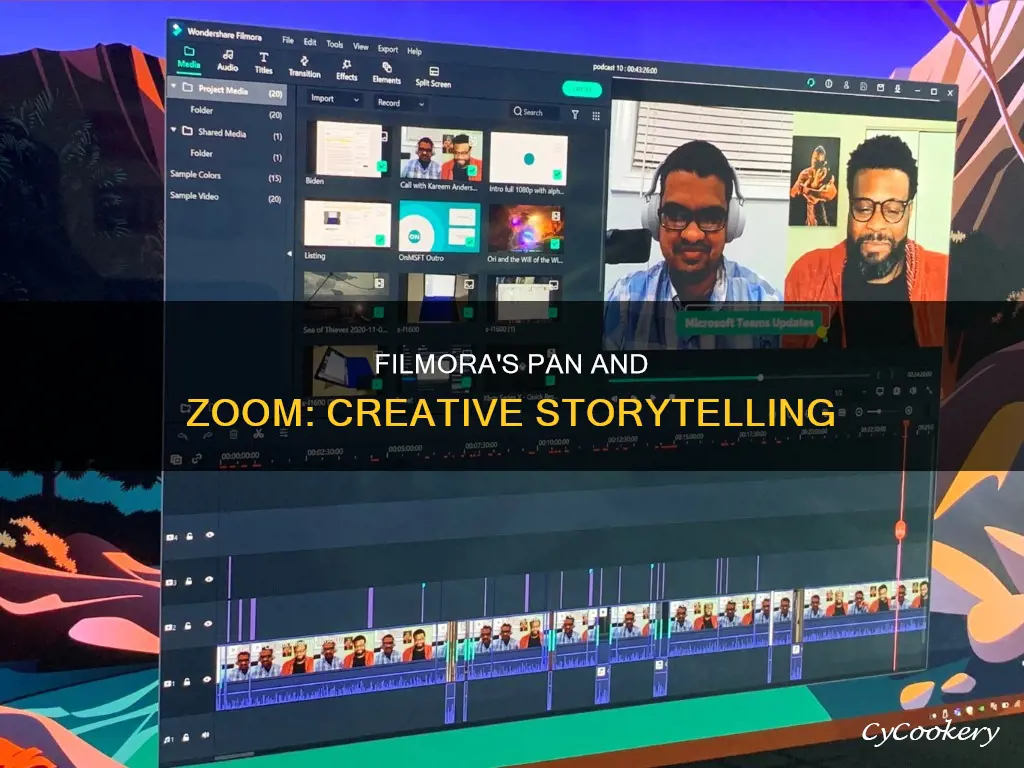Screen dimensions: 1024x768
Task: Collapse the media library side panel arrow
Action: click(x=289, y=253)
